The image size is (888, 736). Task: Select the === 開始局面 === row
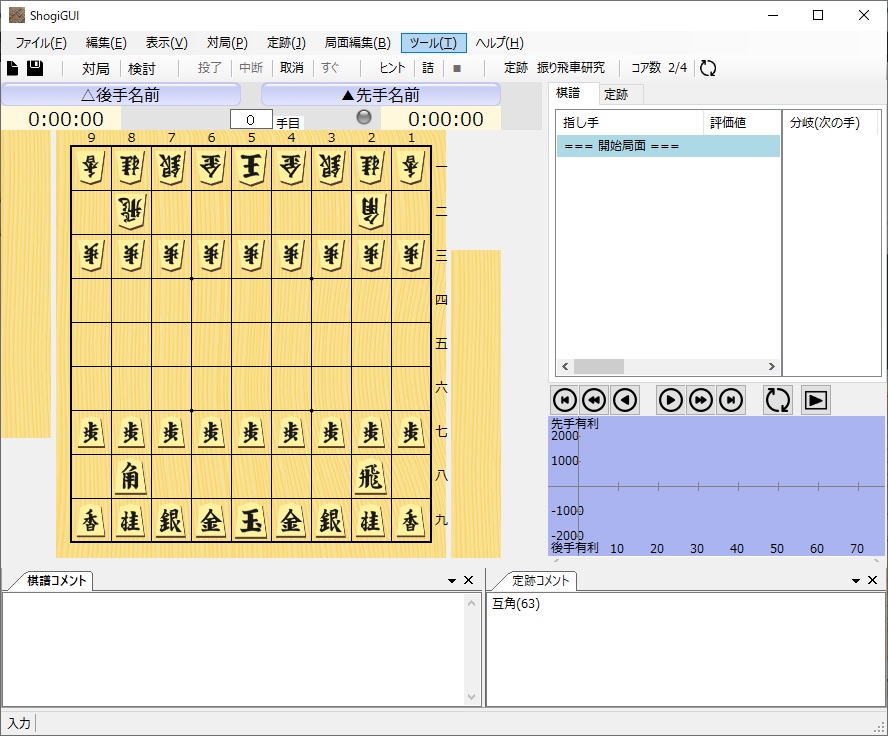point(668,146)
